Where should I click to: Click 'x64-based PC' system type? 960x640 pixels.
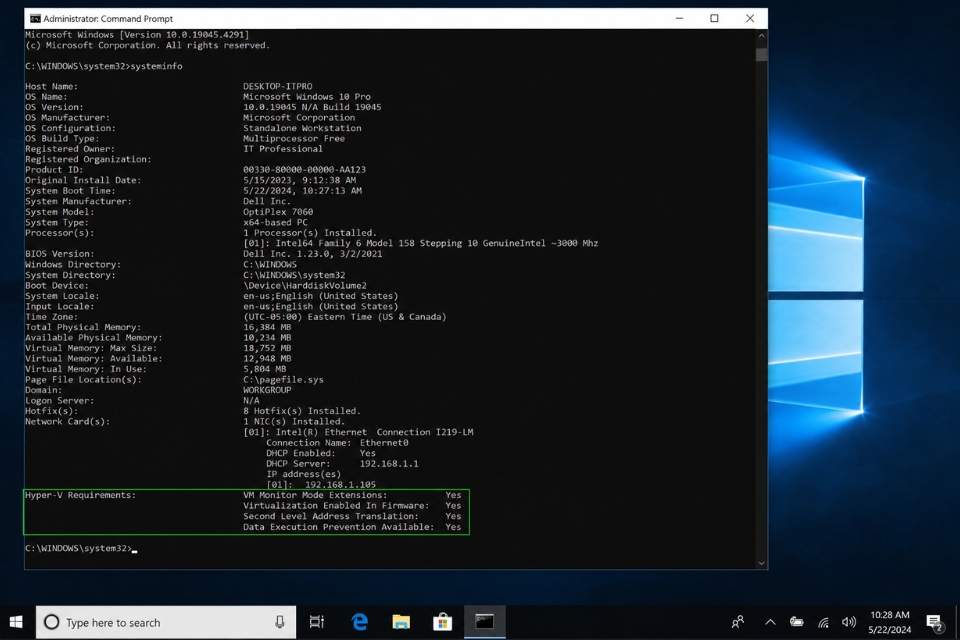pos(276,222)
